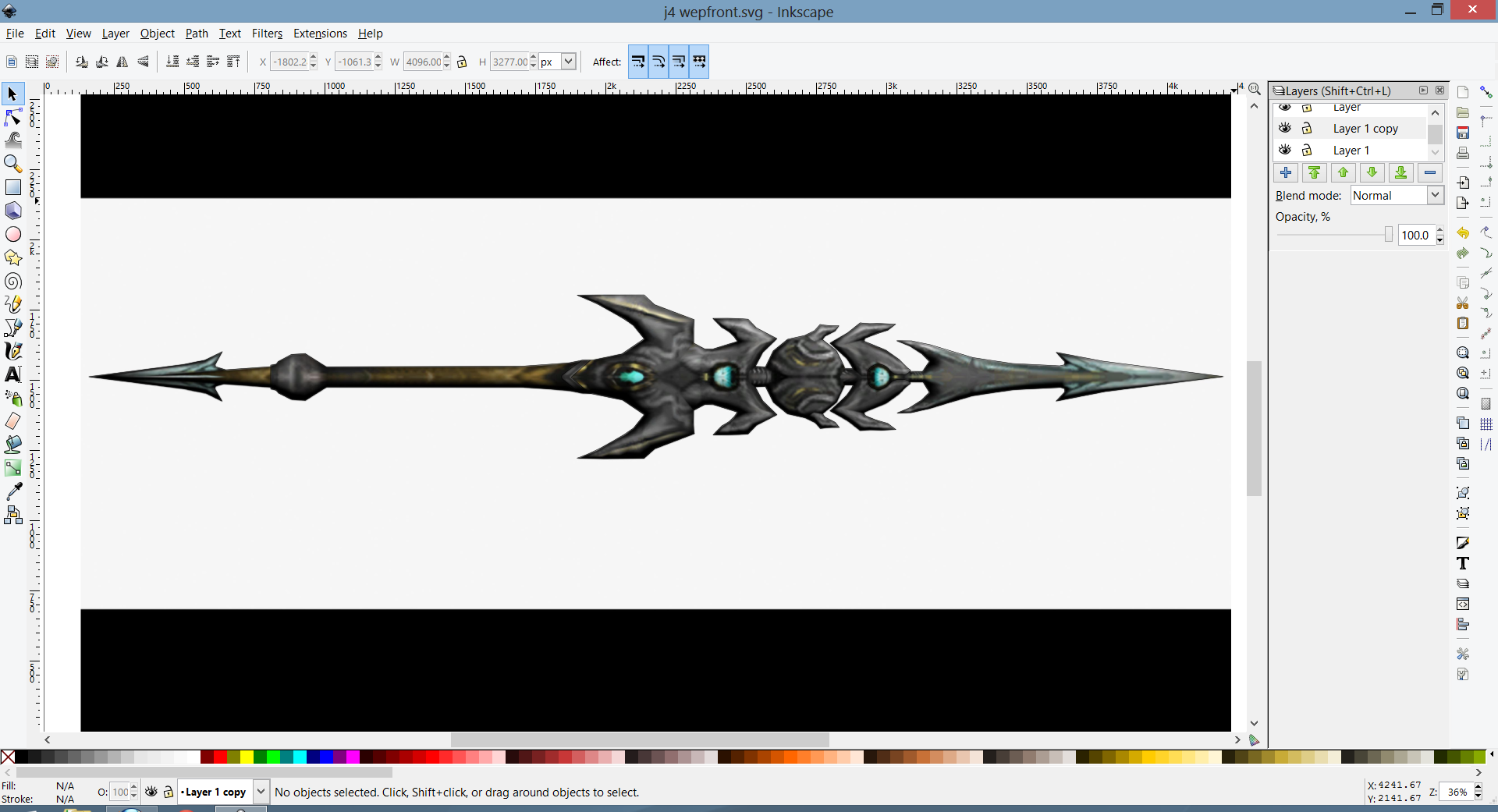This screenshot has height=812, width=1498.
Task: Select the Eraser tool
Action: [x=12, y=421]
